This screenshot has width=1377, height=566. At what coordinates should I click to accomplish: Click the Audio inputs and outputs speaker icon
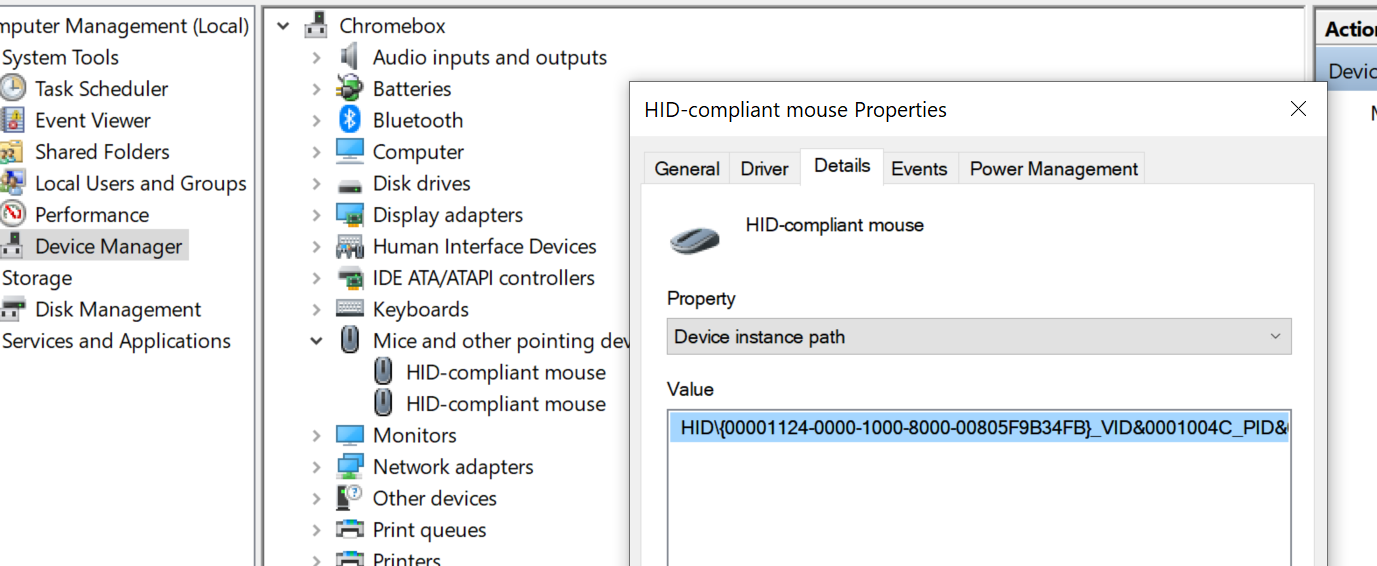[x=349, y=57]
